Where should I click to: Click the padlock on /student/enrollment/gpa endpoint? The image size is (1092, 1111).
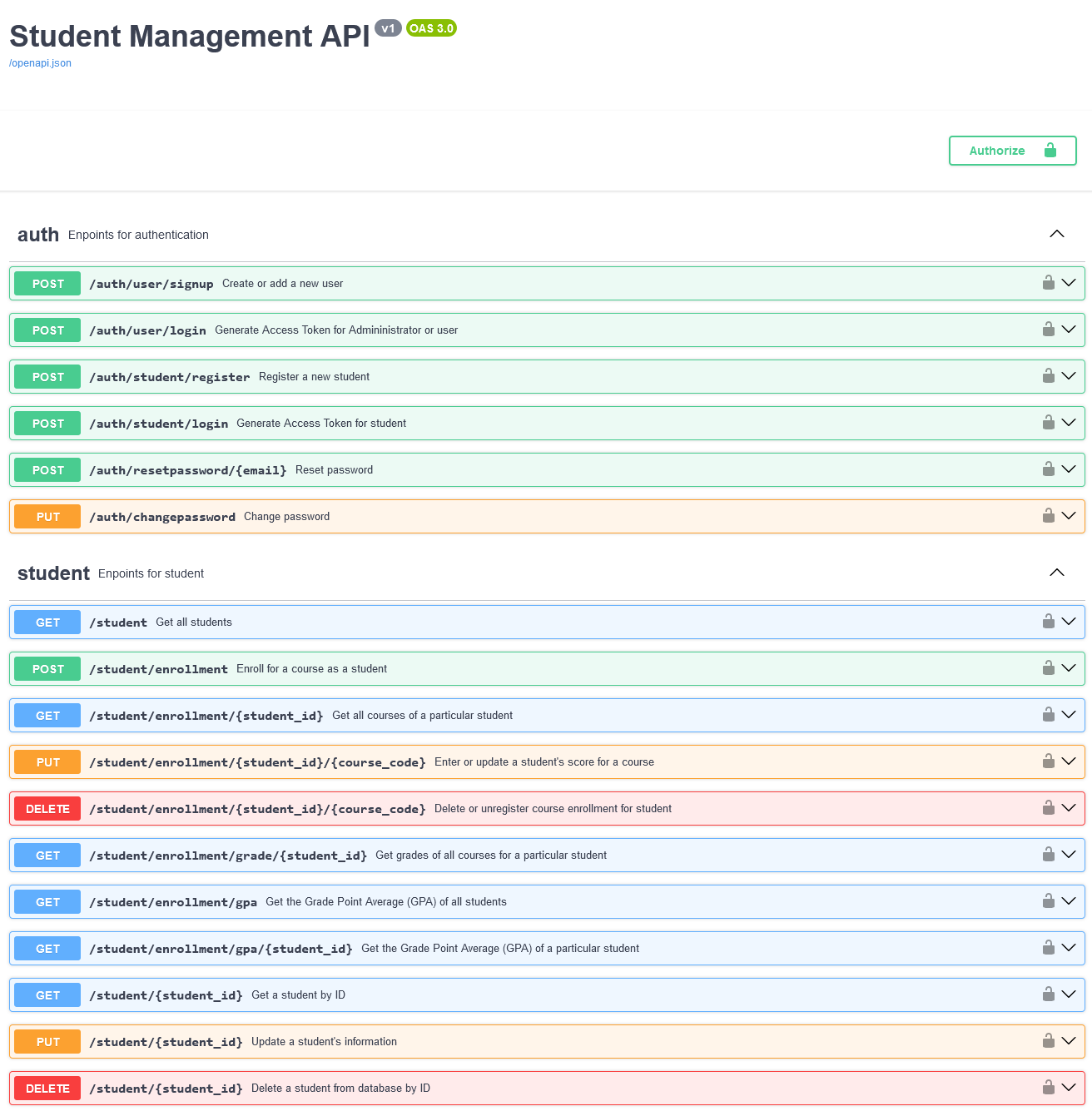pos(1049,901)
